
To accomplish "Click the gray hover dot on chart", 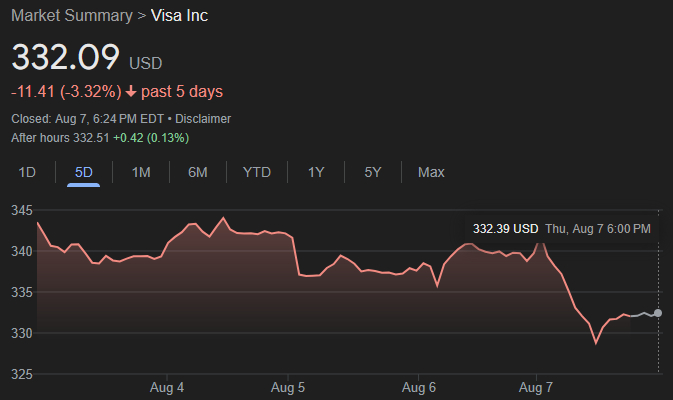I will point(657,313).
